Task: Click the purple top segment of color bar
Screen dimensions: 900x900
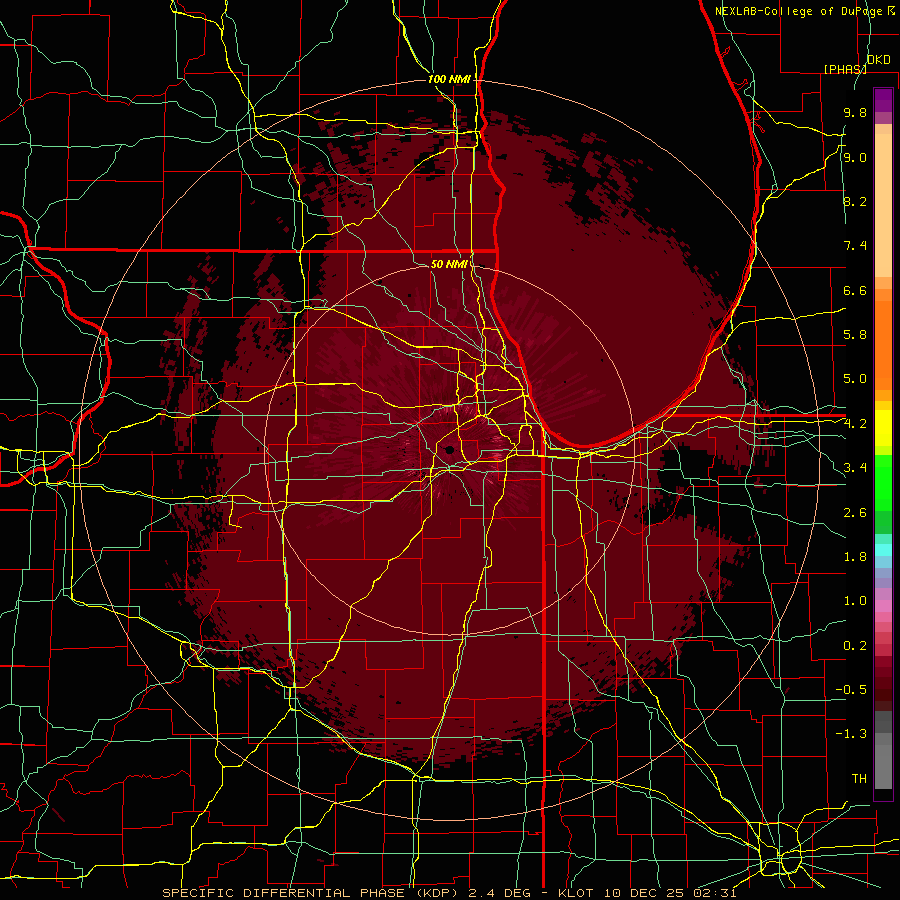Action: 883,100
